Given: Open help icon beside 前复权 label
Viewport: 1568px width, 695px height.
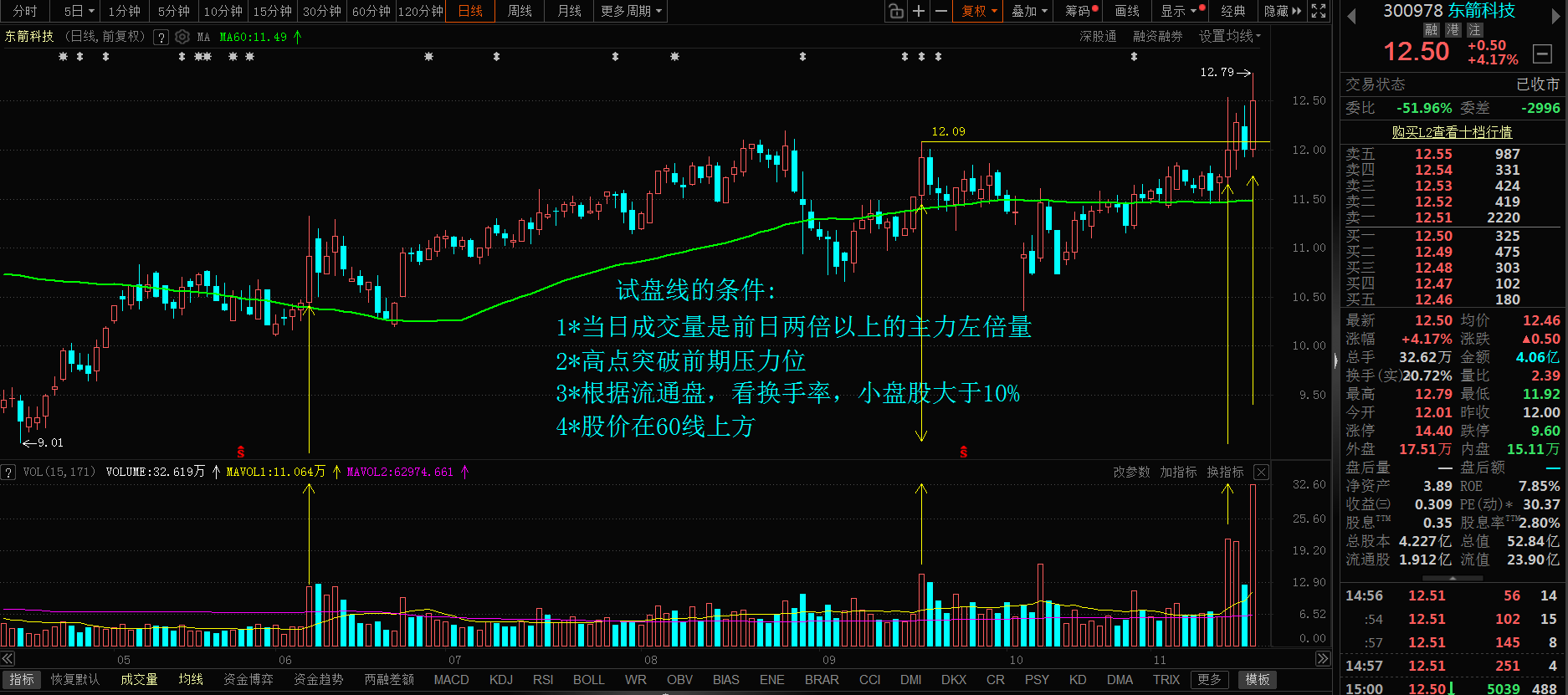Looking at the screenshot, I should point(161,37).
